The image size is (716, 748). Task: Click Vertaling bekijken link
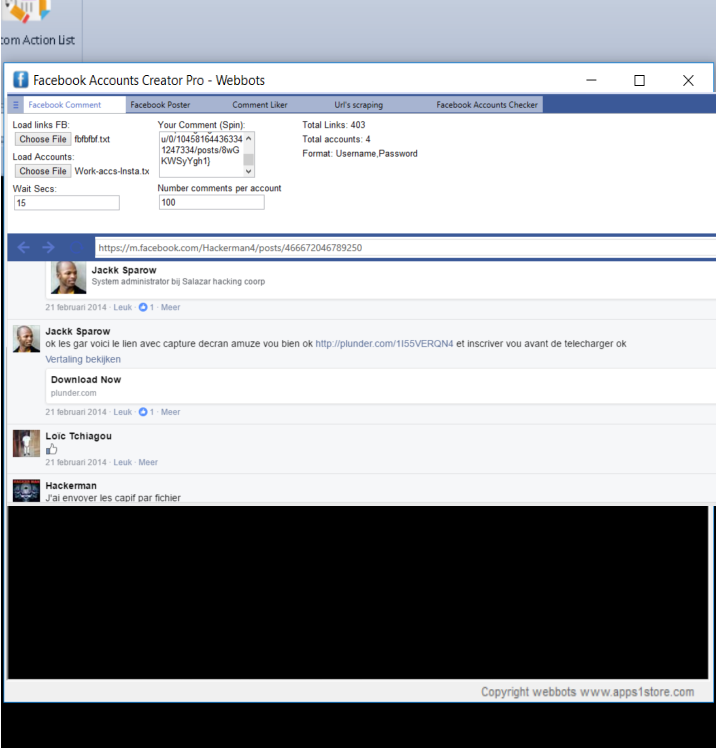pos(83,359)
